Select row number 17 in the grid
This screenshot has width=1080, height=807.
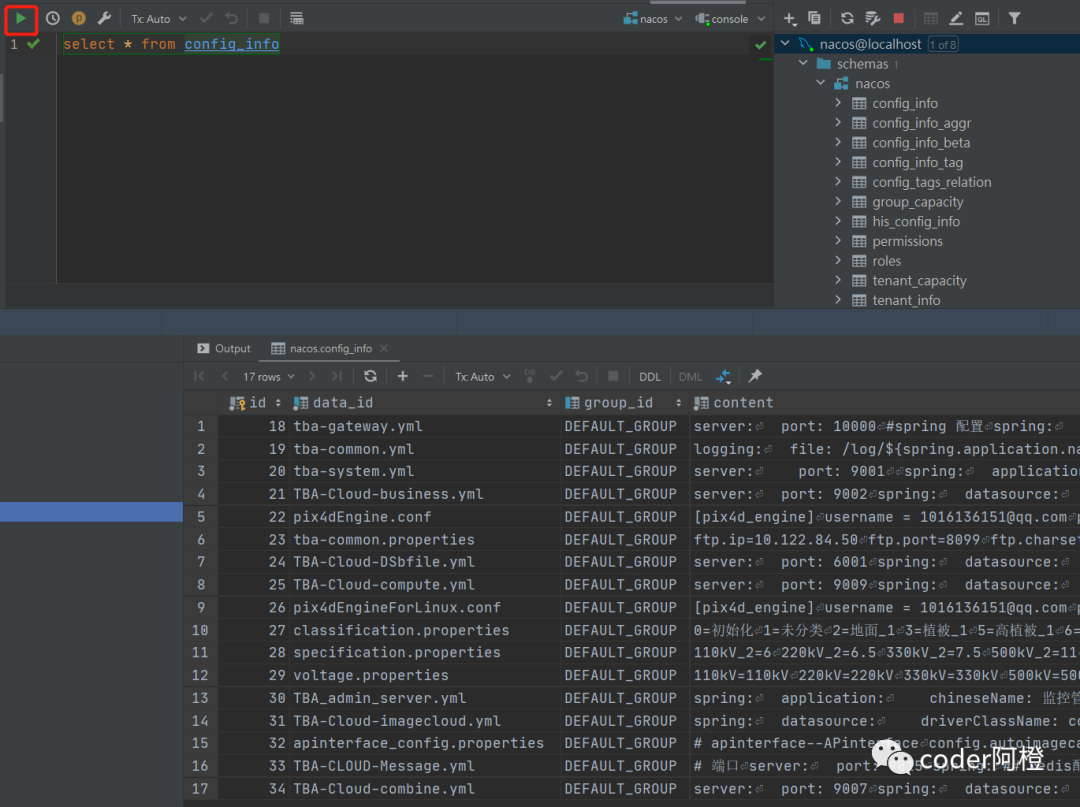click(200, 788)
